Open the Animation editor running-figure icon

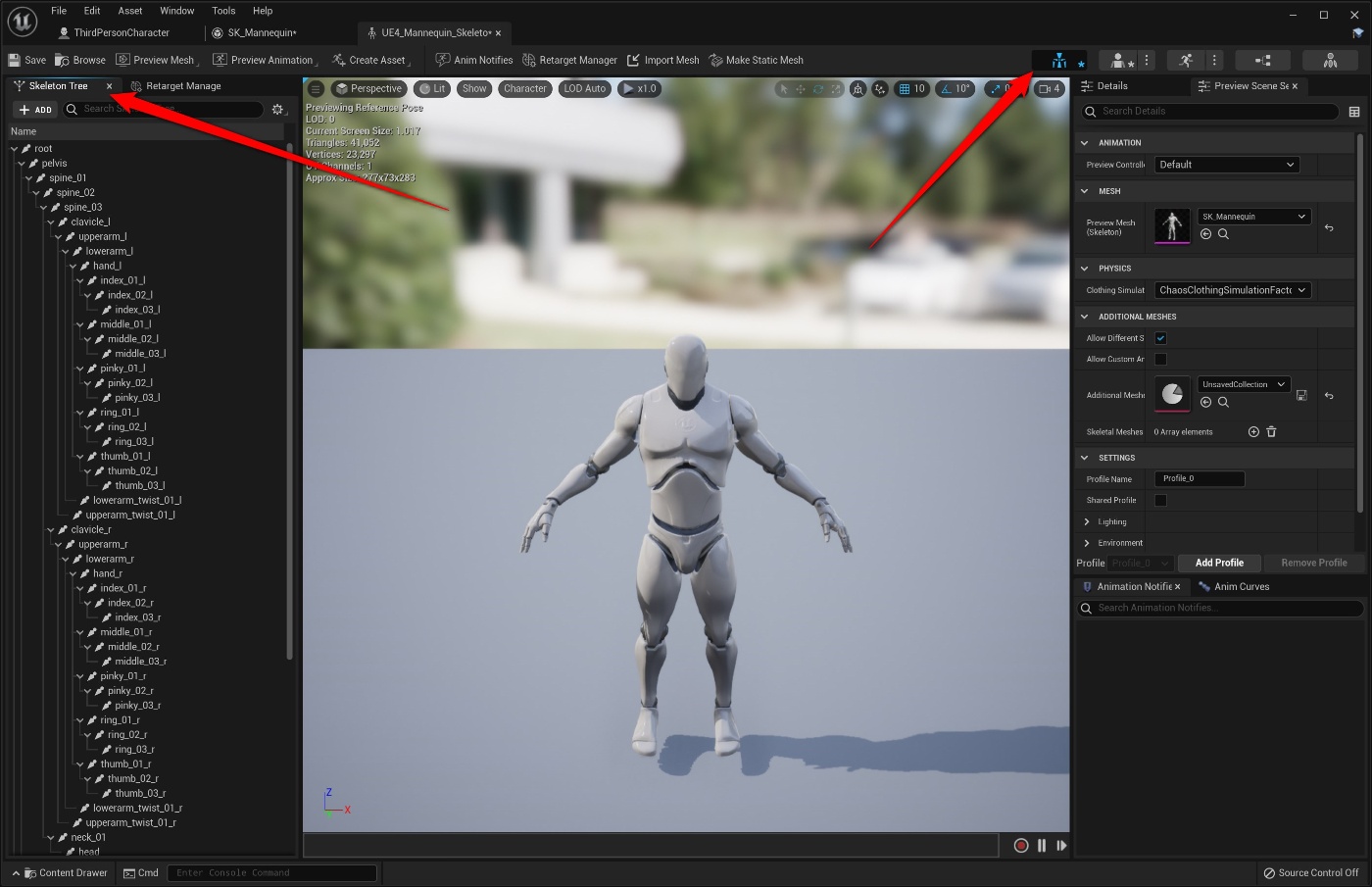click(1187, 60)
